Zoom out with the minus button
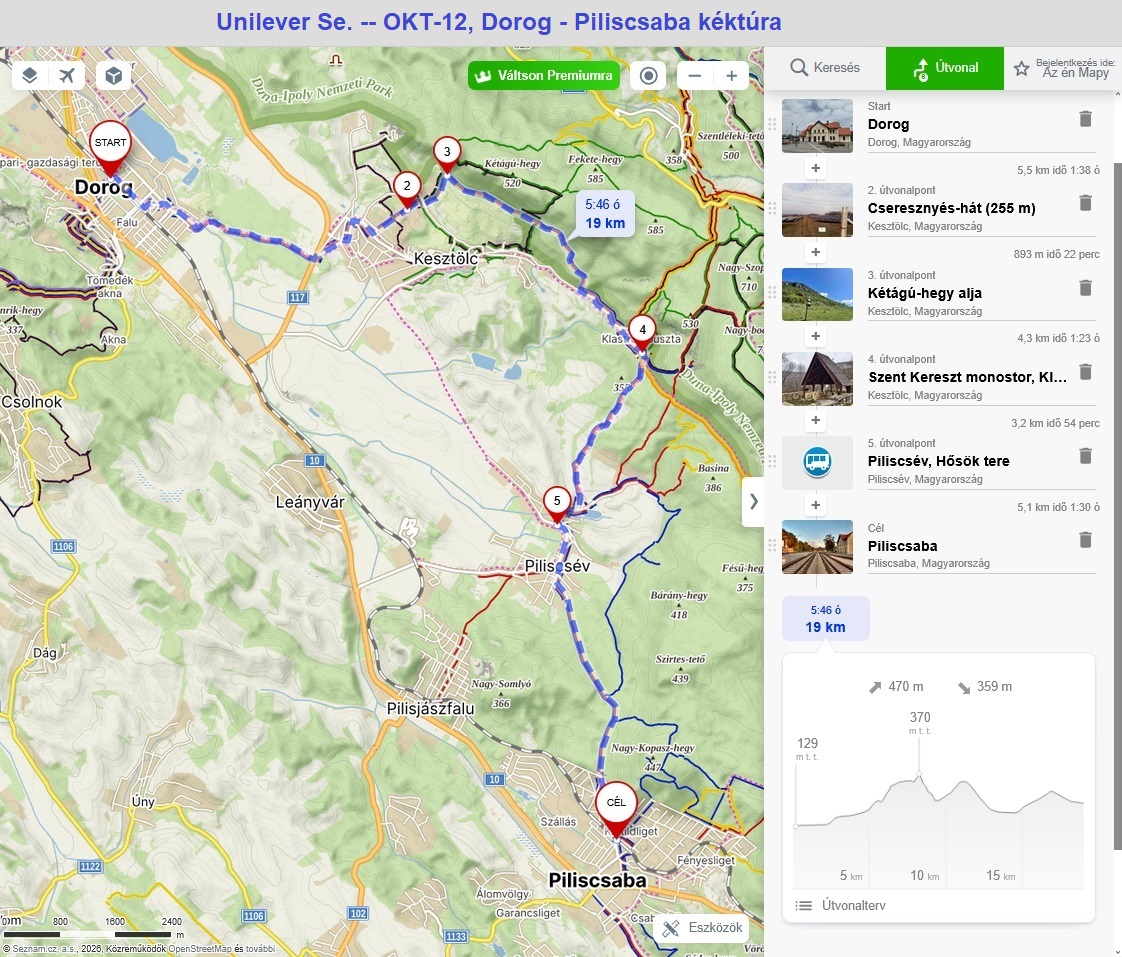This screenshot has height=957, width=1122. tap(695, 76)
